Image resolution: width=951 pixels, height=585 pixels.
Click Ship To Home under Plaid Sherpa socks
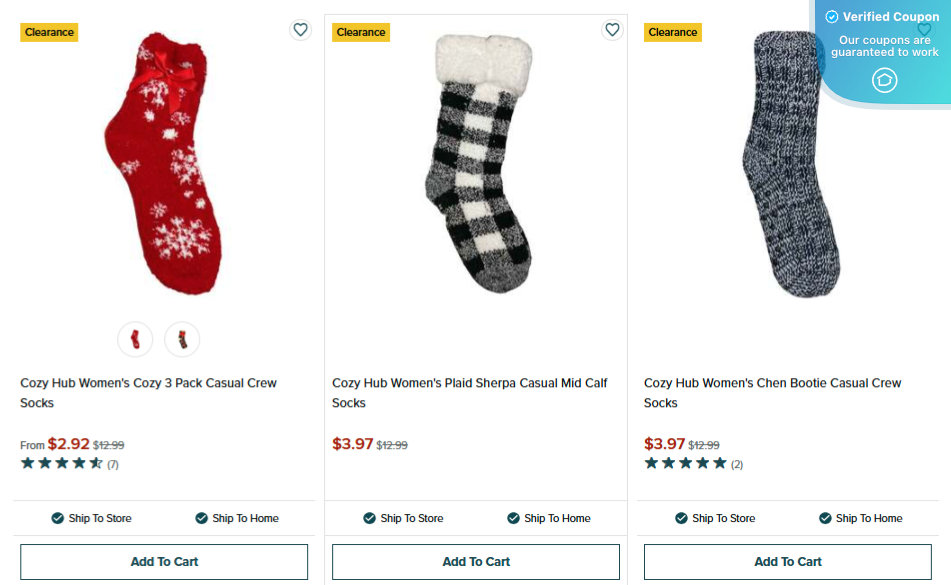point(548,518)
